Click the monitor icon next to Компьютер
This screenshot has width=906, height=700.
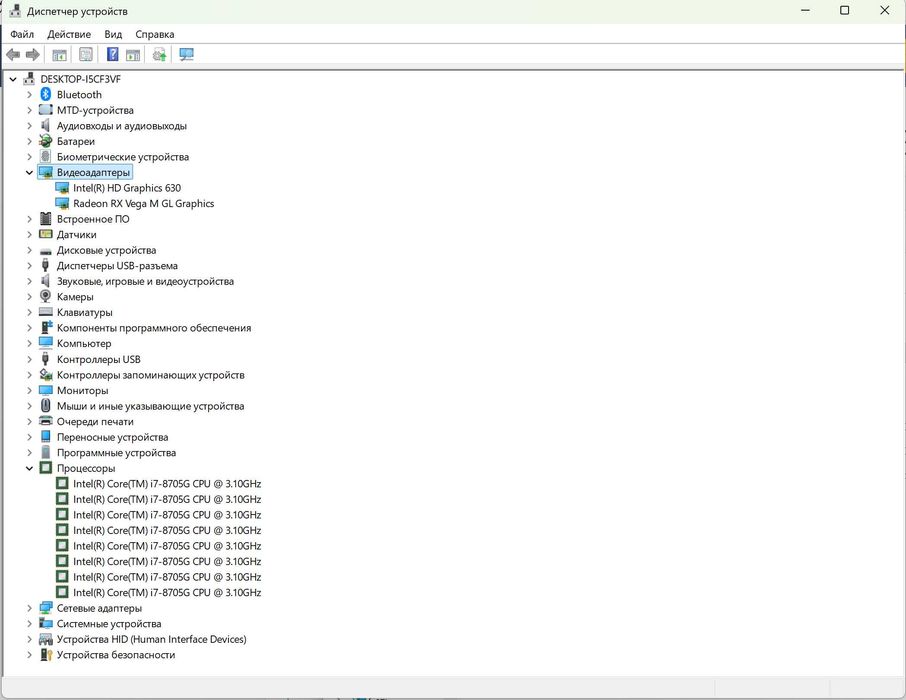point(46,343)
